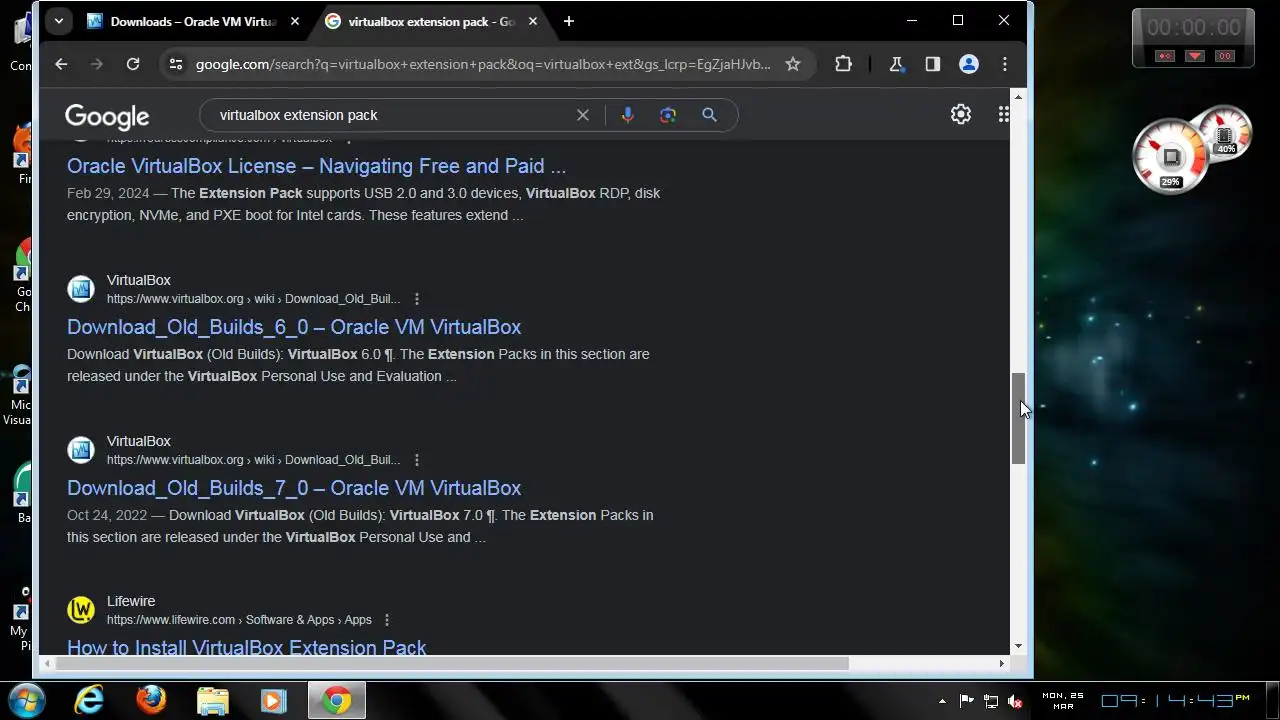Open the new tab plus button
The width and height of the screenshot is (1280, 720).
568,21
